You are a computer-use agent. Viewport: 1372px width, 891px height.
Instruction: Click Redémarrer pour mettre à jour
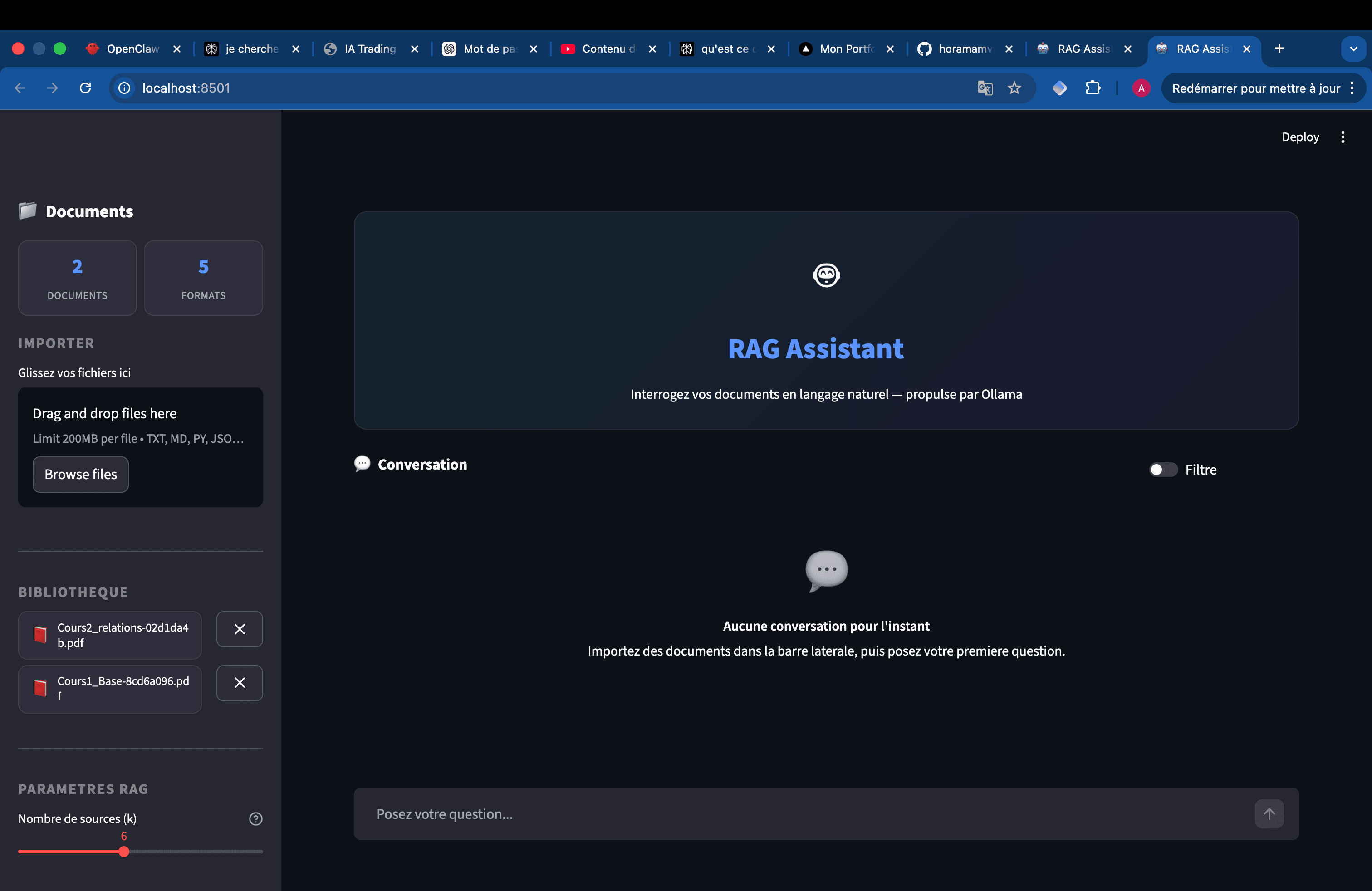tap(1257, 88)
